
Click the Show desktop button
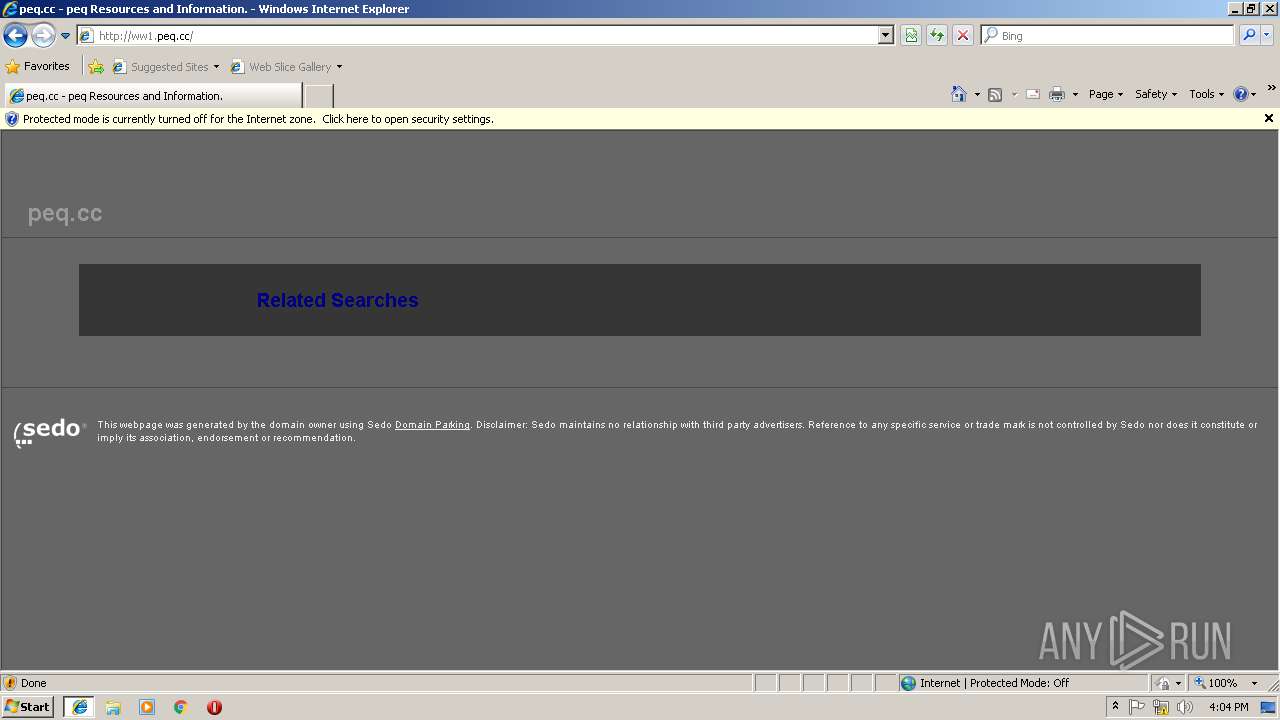pyautogui.click(x=1269, y=707)
